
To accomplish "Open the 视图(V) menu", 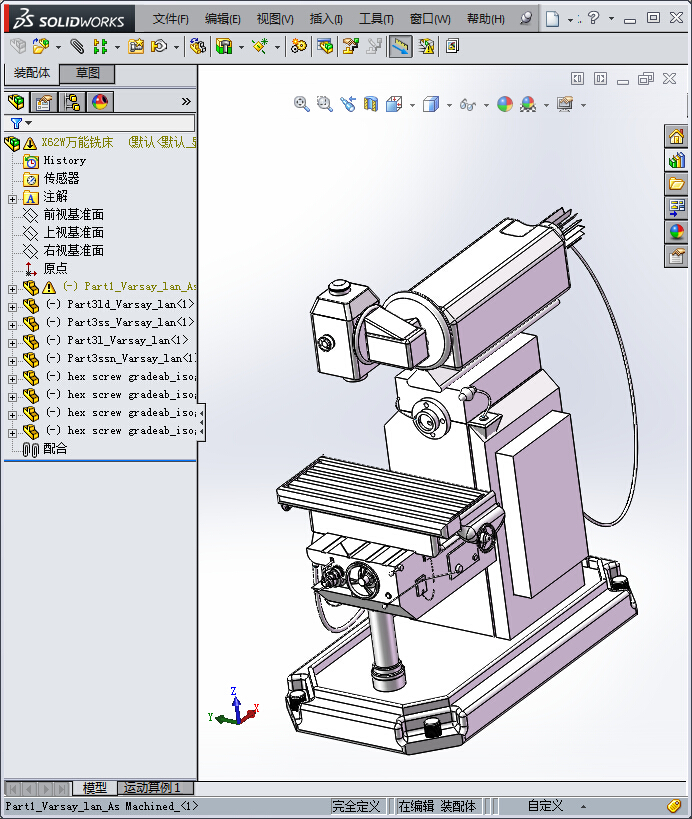I will (x=275, y=19).
